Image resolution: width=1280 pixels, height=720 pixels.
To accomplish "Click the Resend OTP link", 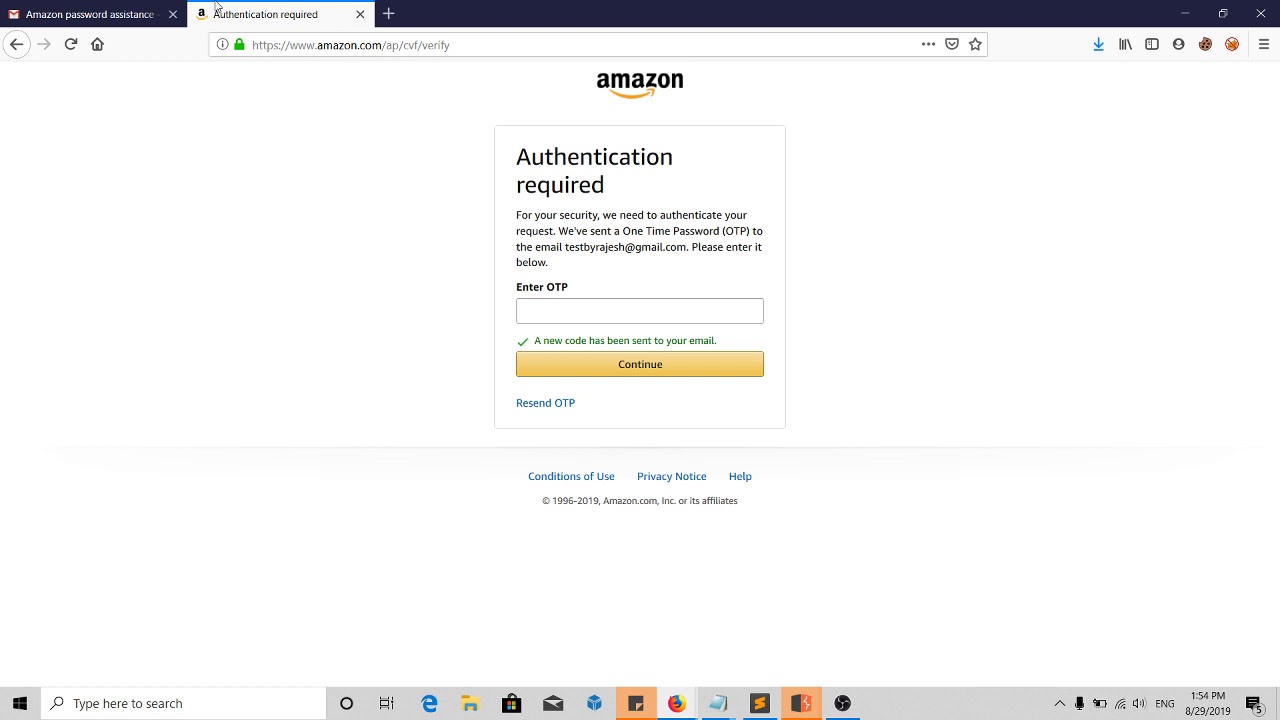I will [545, 403].
